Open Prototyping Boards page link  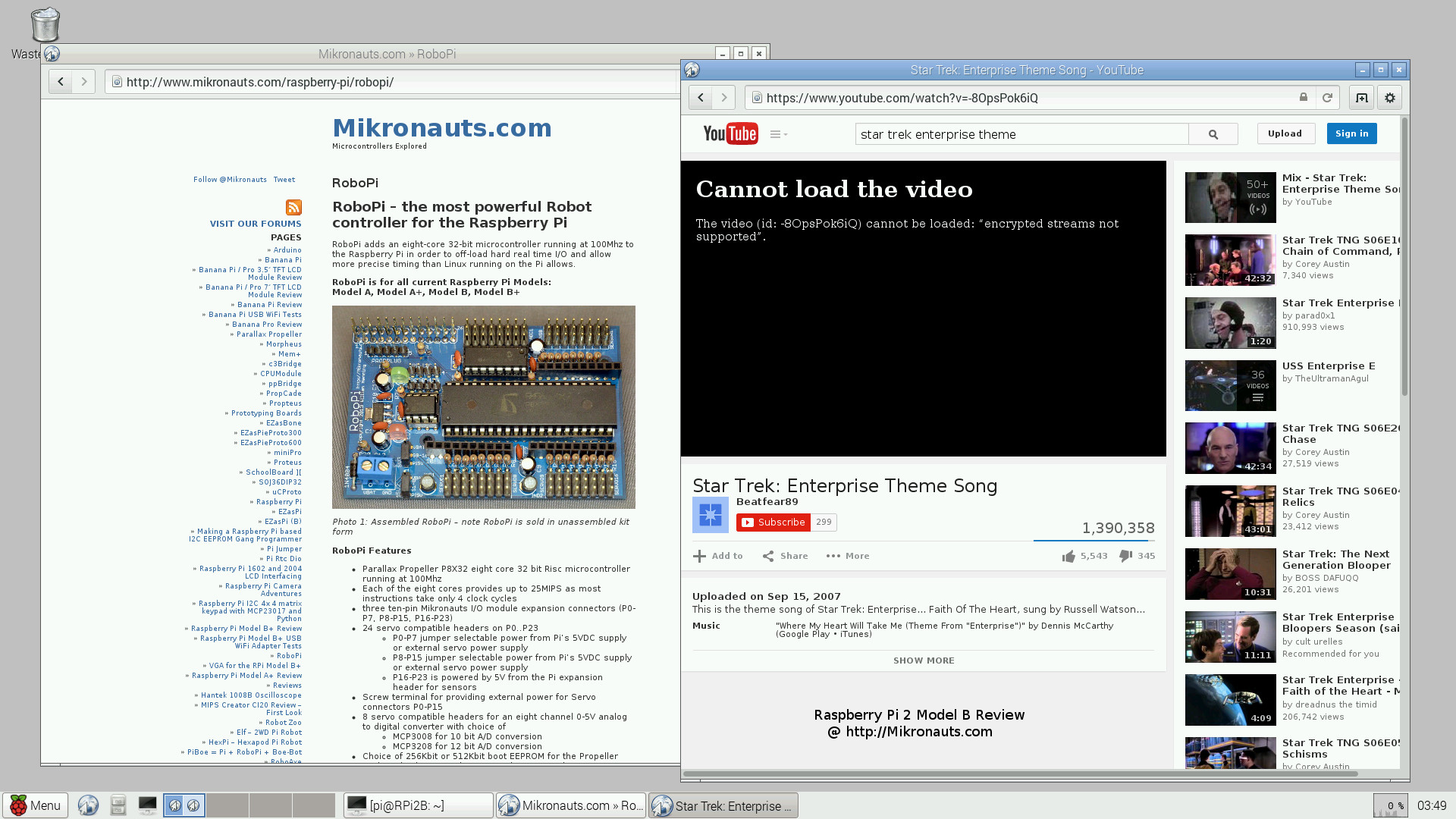[266, 413]
